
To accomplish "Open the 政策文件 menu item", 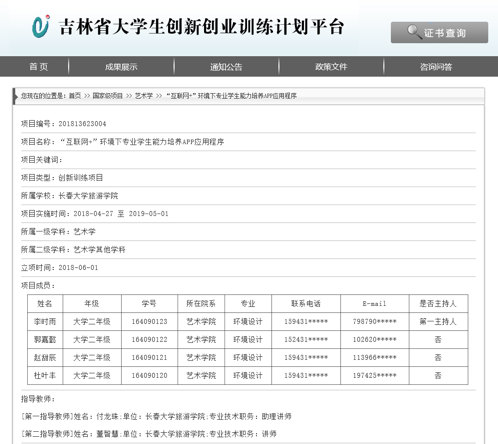I will coord(331,67).
